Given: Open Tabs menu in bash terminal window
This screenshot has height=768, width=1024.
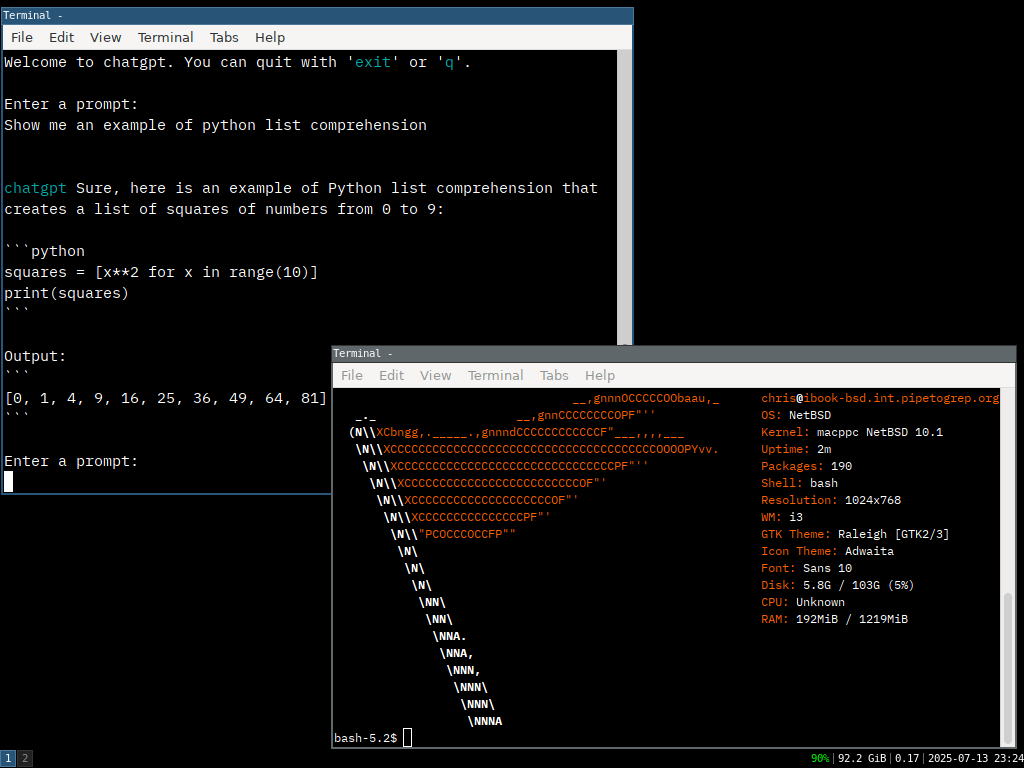Looking at the screenshot, I should [x=554, y=375].
